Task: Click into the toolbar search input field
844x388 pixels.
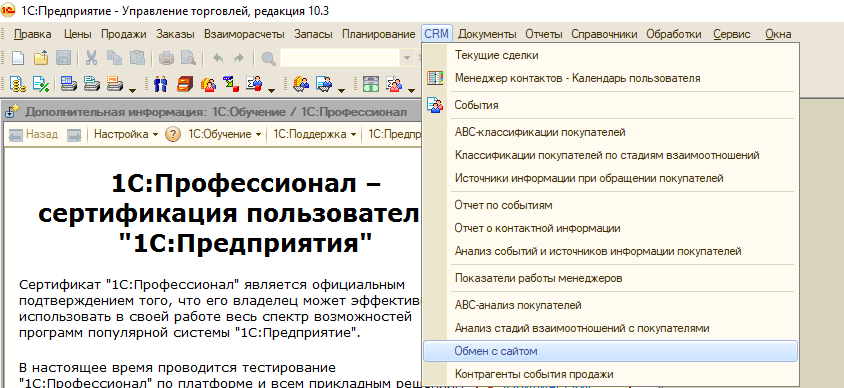Action: [340, 58]
